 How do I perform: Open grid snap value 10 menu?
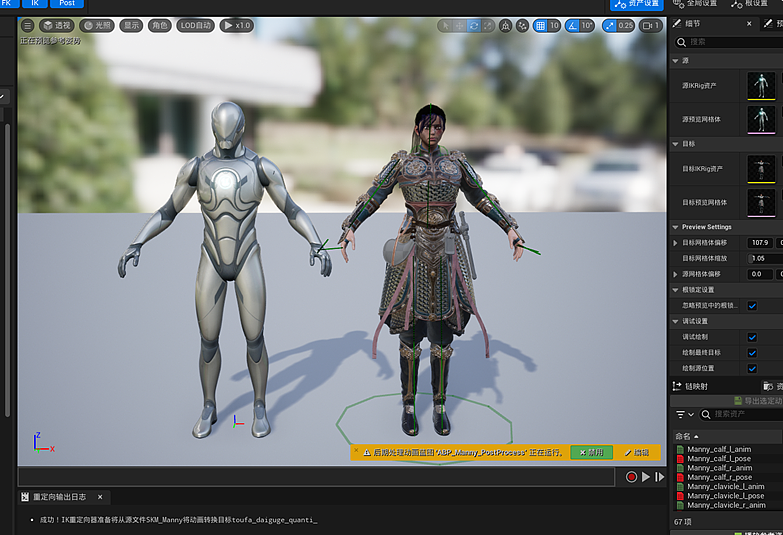click(x=554, y=25)
